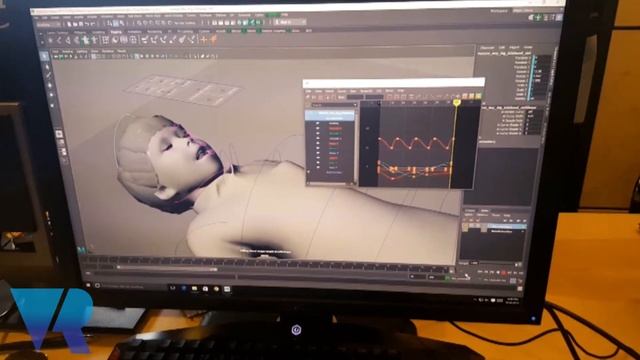Open the Graph Editor Tangents menu
Screen dimensions: 640x360
366,91
